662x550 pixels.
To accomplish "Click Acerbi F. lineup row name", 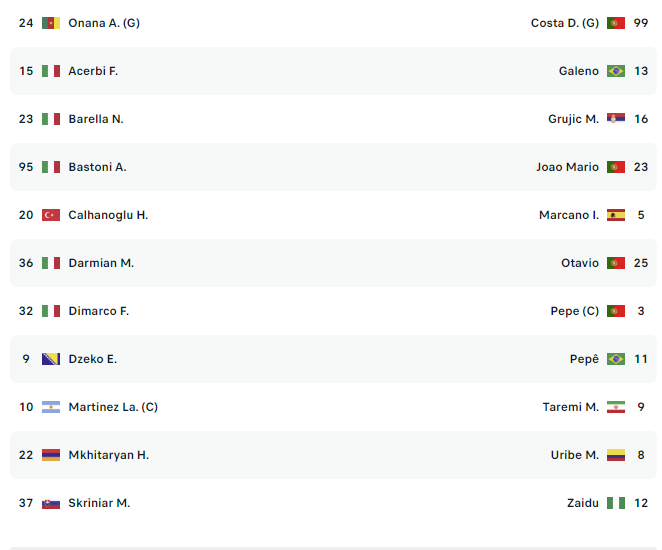I will tap(93, 71).
